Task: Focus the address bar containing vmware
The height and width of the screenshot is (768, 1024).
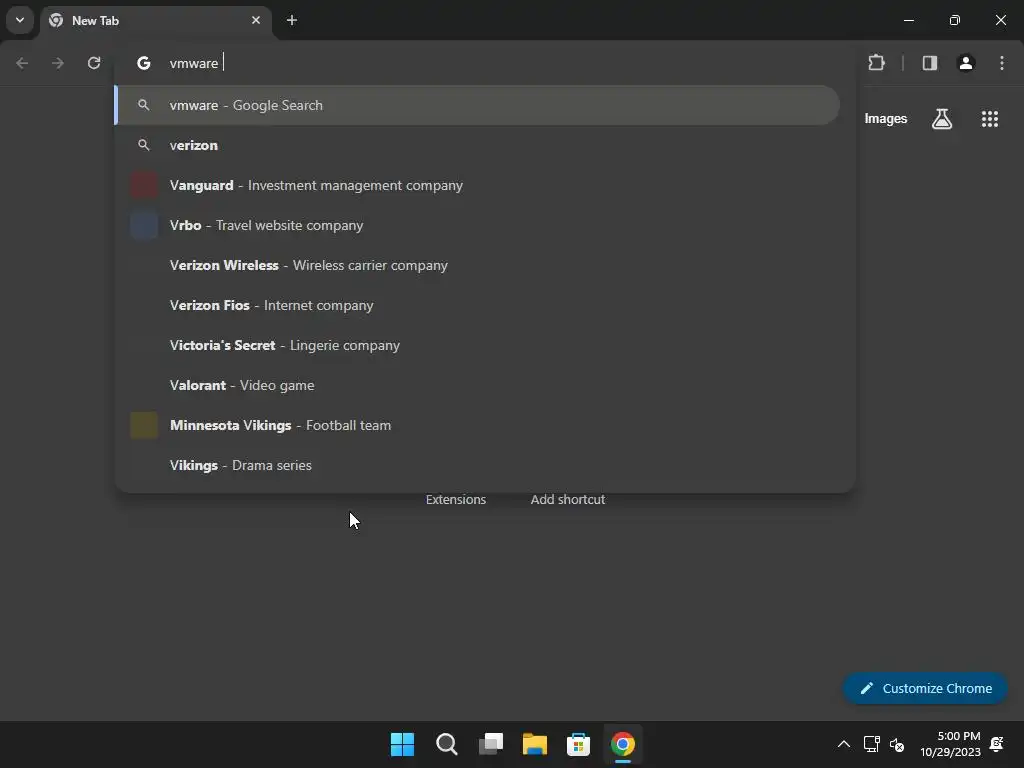Action: (483, 63)
